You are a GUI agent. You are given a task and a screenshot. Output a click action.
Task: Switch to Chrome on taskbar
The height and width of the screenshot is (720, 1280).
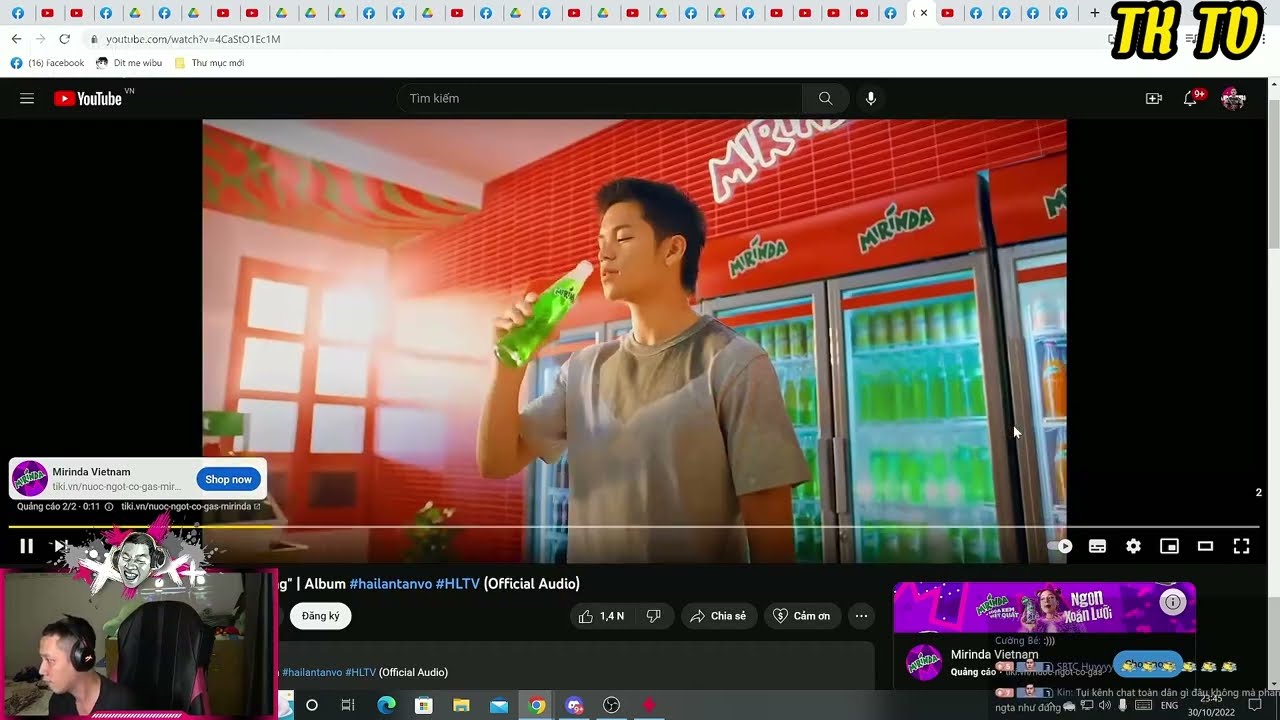tap(537, 705)
